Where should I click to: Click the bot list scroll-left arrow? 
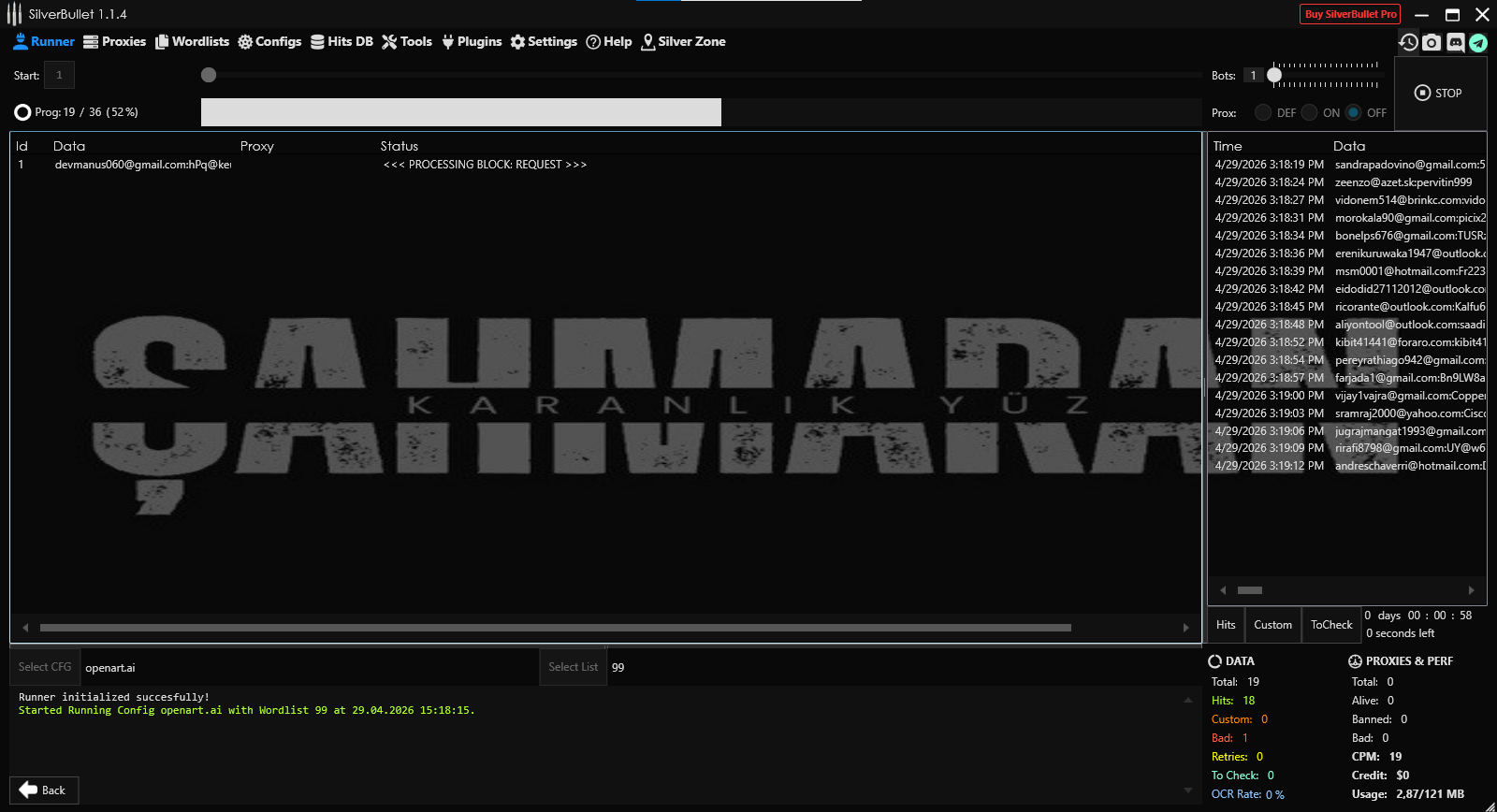tap(25, 628)
